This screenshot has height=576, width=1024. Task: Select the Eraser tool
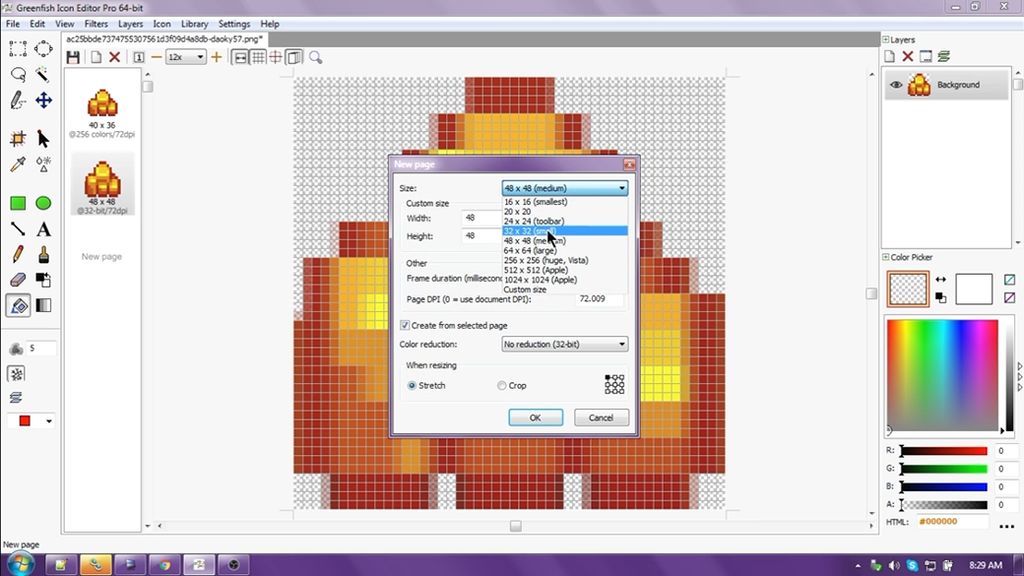pos(16,279)
